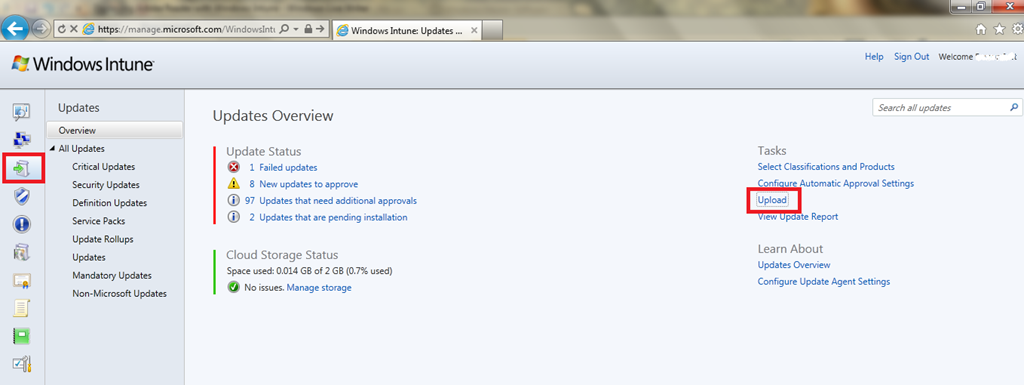The width and height of the screenshot is (1024, 385).
Task: Open browser Tools gear icon
Action: 1017,29
